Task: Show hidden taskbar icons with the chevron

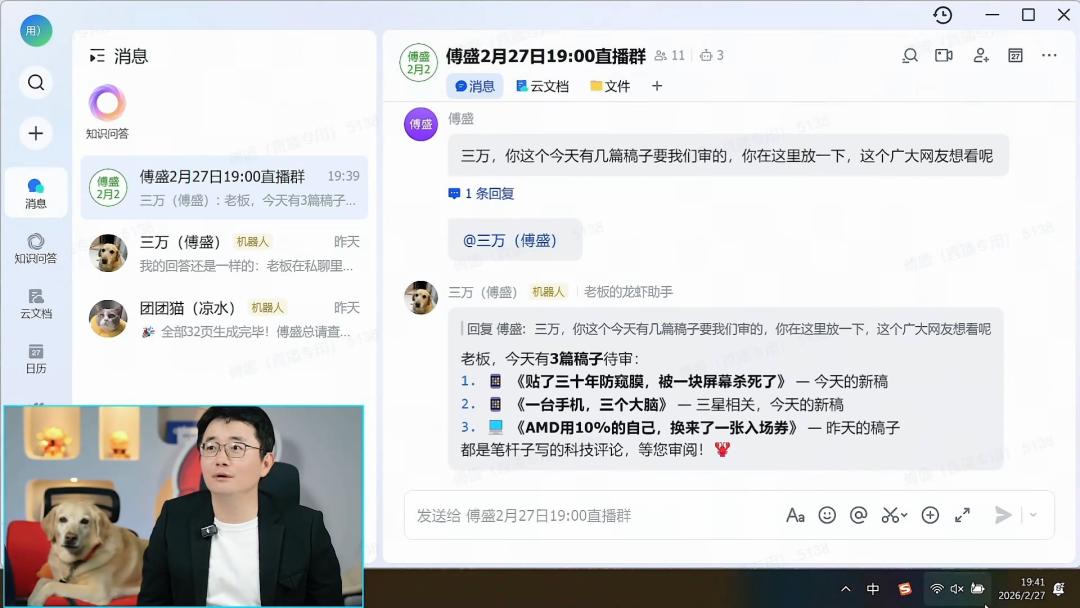Action: click(x=845, y=589)
